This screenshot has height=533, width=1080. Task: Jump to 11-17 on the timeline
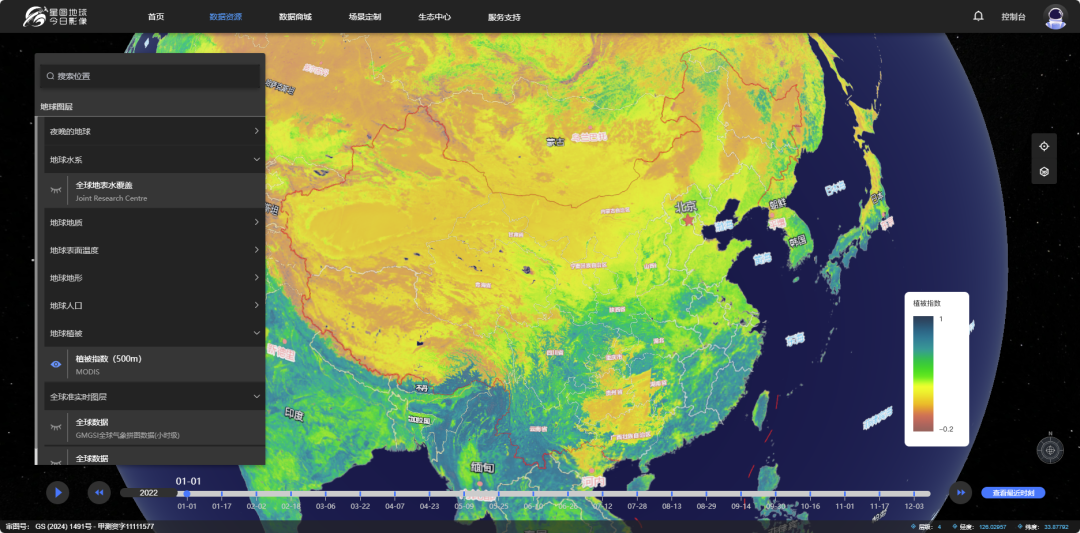click(880, 506)
